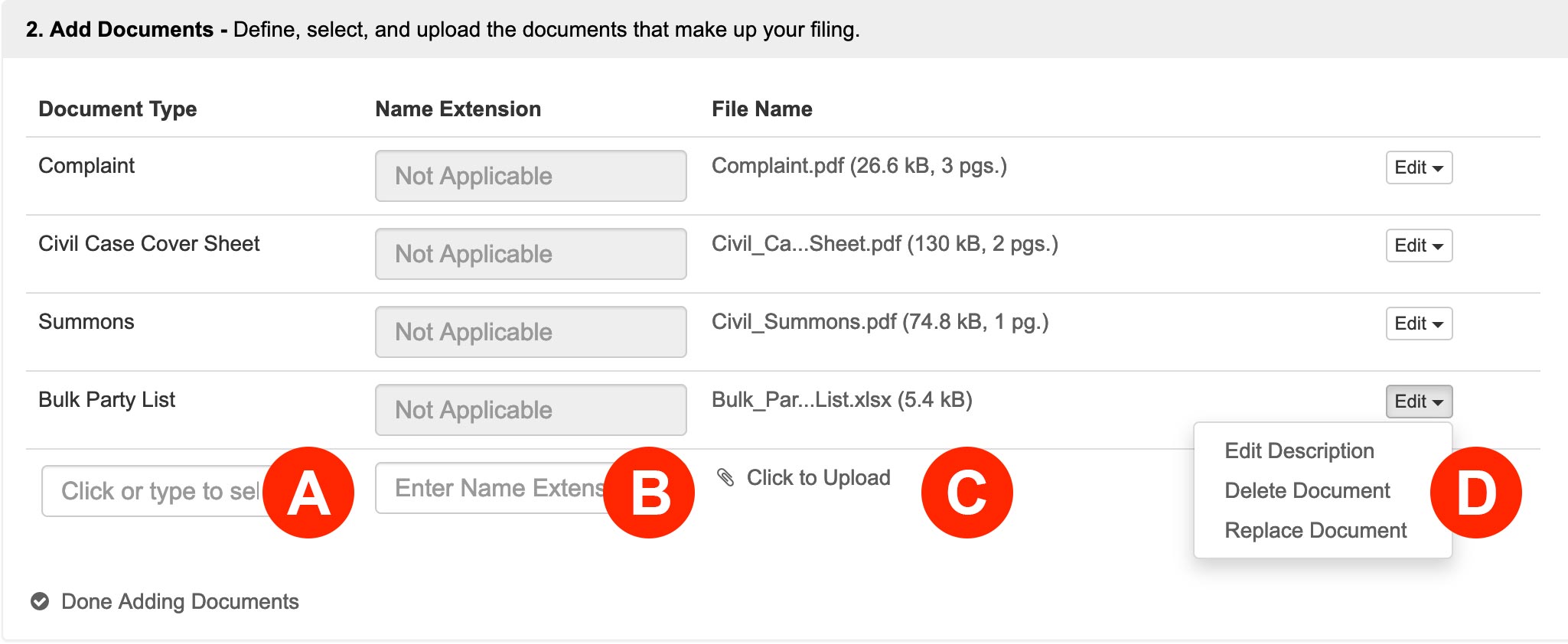Select Replace Document menu entry
The image size is (1568, 644).
coord(1315,530)
